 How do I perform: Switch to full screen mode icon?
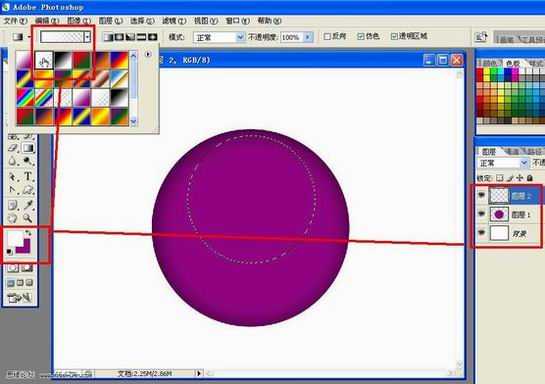click(x=30, y=283)
